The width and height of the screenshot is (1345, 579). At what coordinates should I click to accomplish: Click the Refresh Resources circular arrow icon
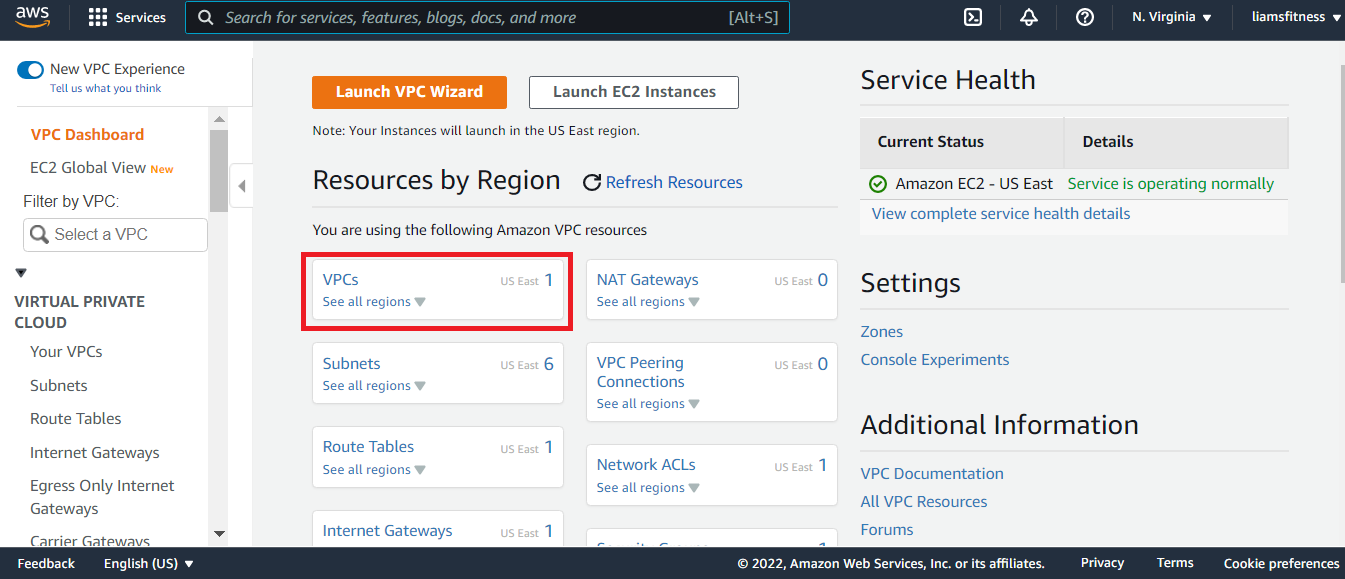(x=592, y=182)
